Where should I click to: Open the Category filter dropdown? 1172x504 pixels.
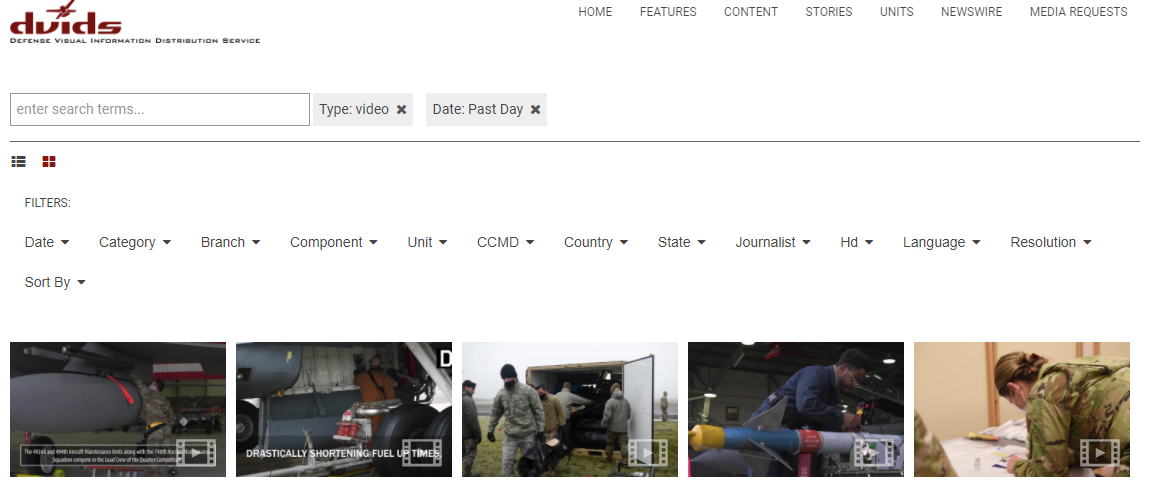[x=135, y=242]
